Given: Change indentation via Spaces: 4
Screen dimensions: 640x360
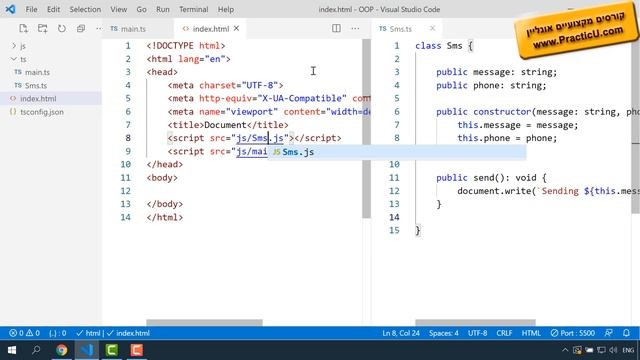Looking at the screenshot, I should [444, 333].
